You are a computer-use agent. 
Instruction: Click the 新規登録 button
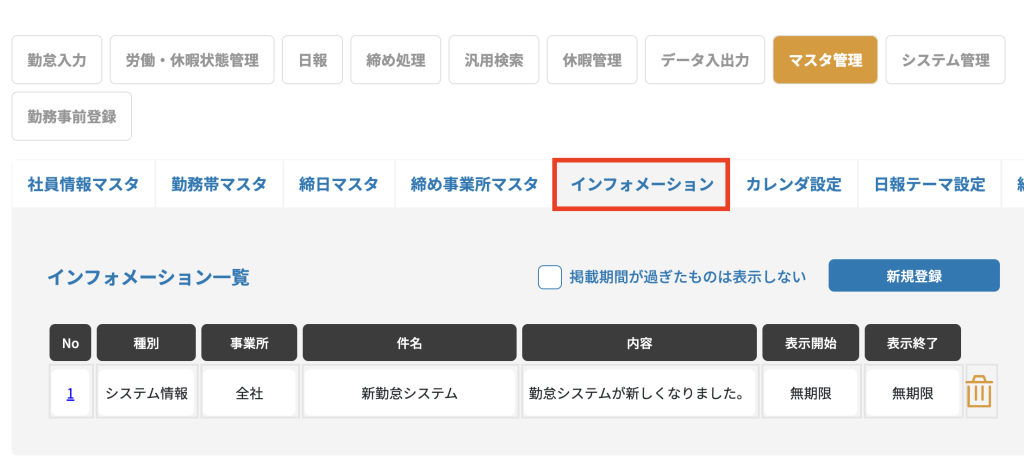click(914, 276)
